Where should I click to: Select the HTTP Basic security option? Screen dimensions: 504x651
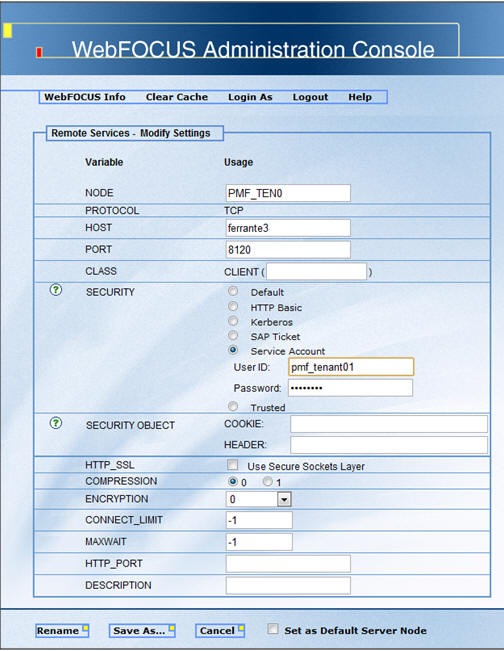pyautogui.click(x=233, y=306)
